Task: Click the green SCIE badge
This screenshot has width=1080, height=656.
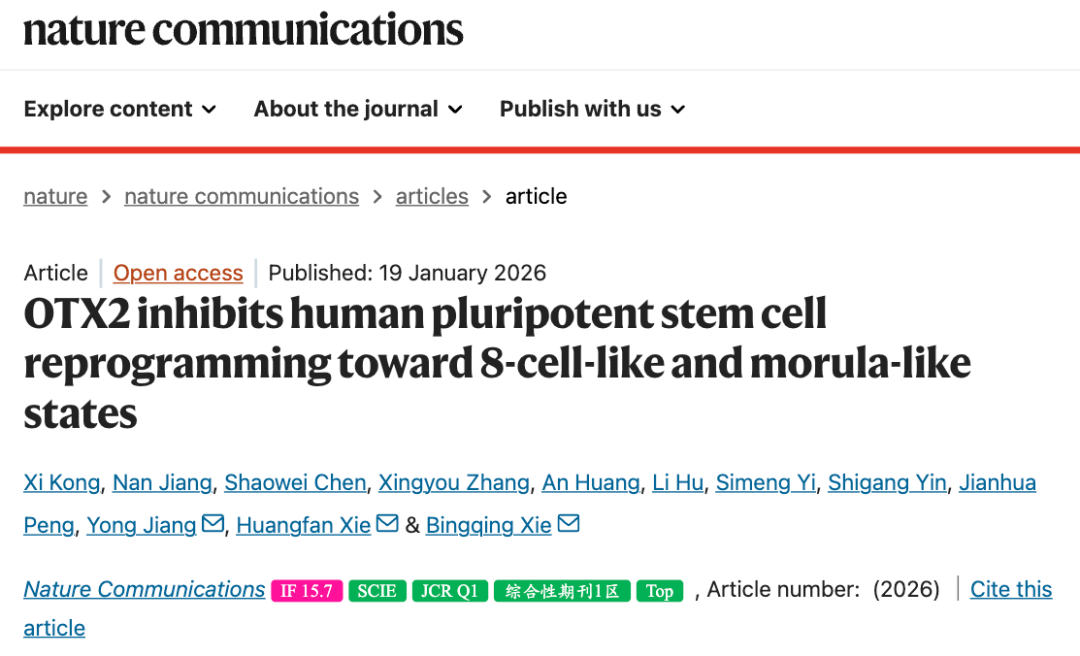Action: [x=377, y=591]
